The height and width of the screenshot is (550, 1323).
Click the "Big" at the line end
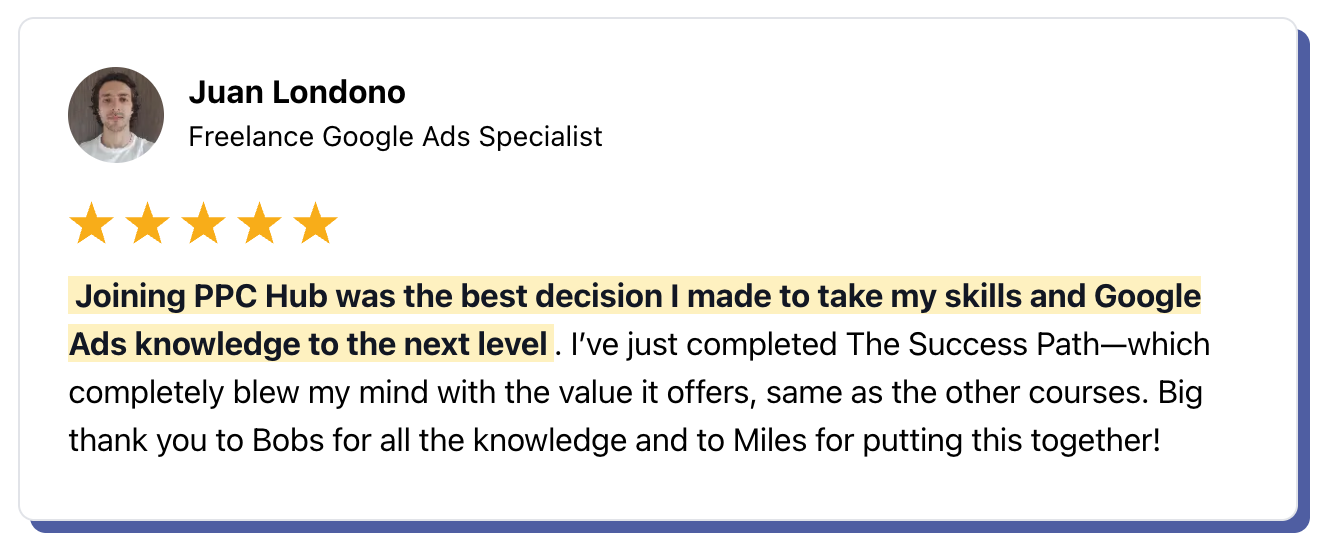click(x=1180, y=392)
